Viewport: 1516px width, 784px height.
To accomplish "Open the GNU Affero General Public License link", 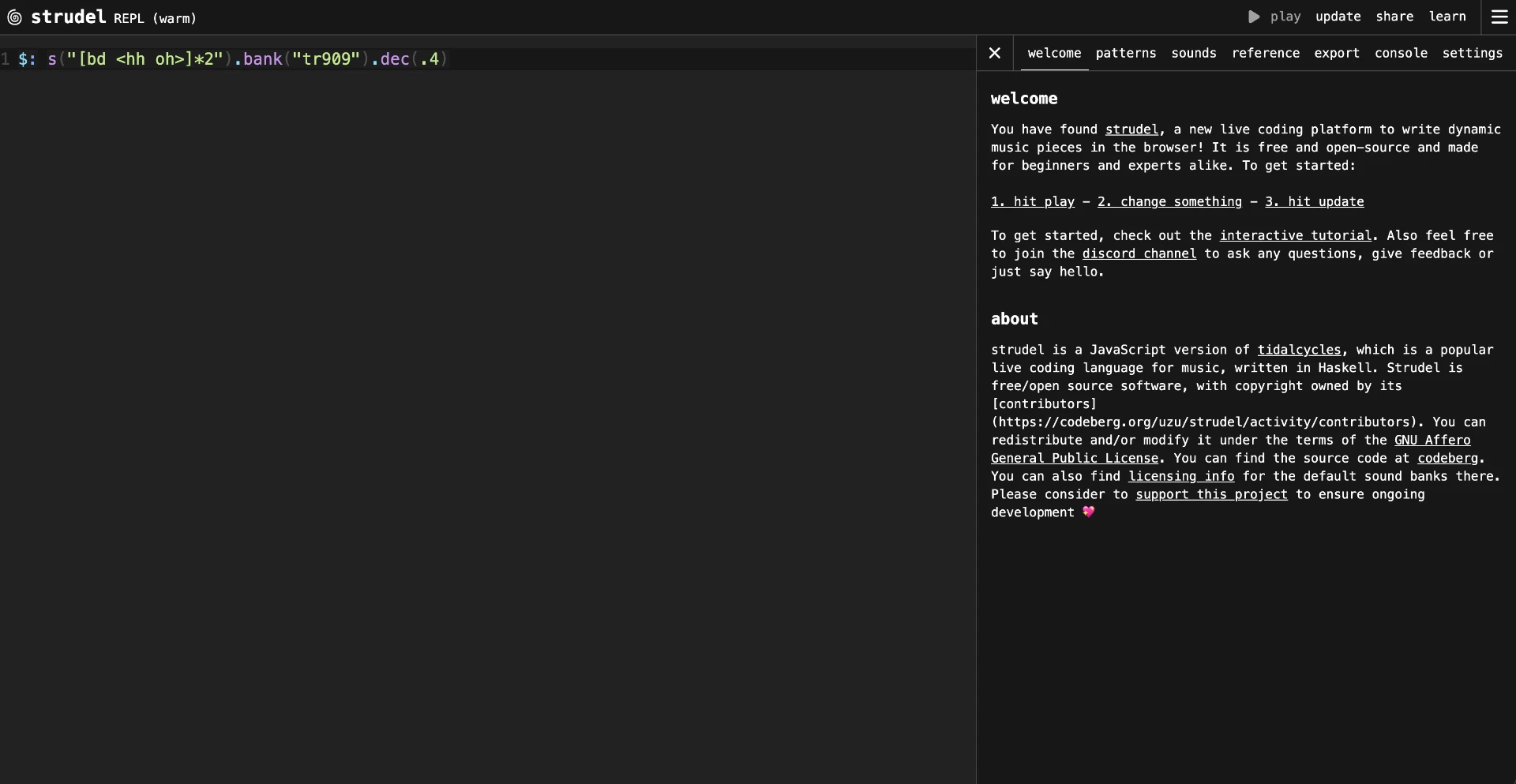I will [x=1075, y=459].
